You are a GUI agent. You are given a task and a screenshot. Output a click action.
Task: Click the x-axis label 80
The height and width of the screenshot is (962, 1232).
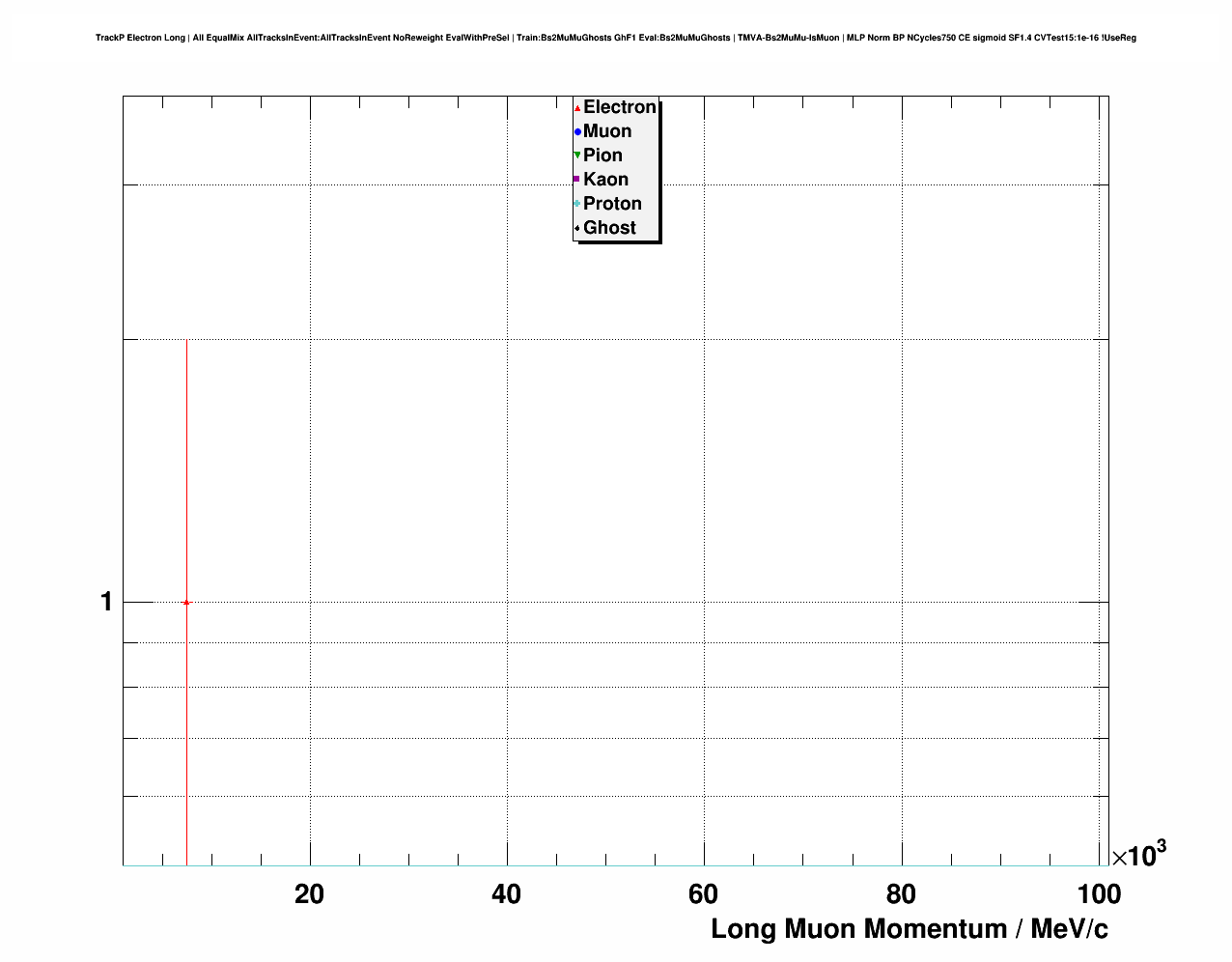coord(901,894)
